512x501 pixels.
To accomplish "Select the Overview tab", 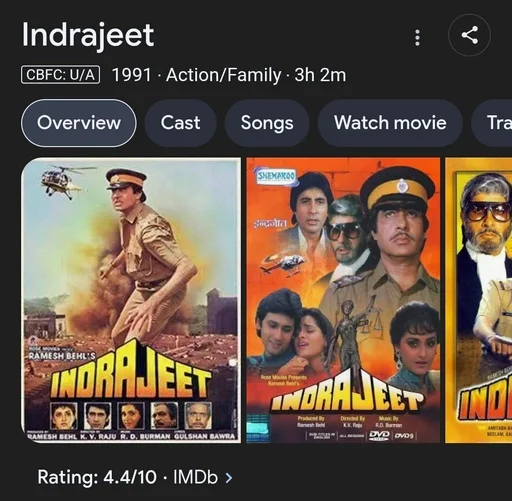I will (79, 123).
